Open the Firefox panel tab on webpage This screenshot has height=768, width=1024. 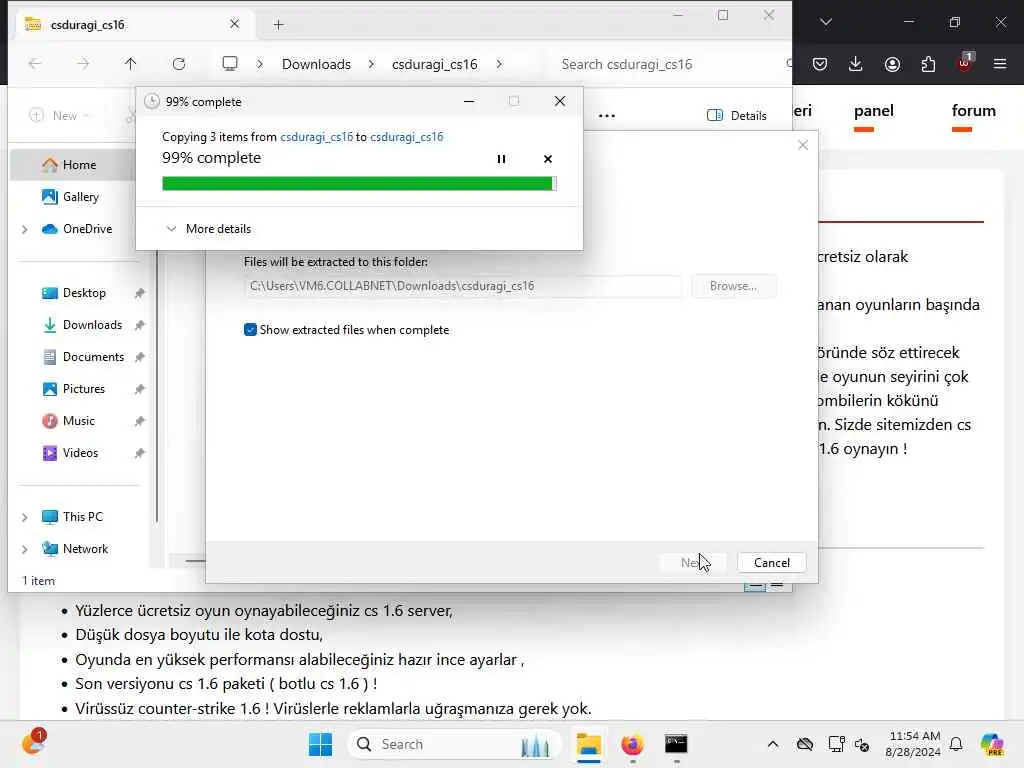[x=873, y=111]
